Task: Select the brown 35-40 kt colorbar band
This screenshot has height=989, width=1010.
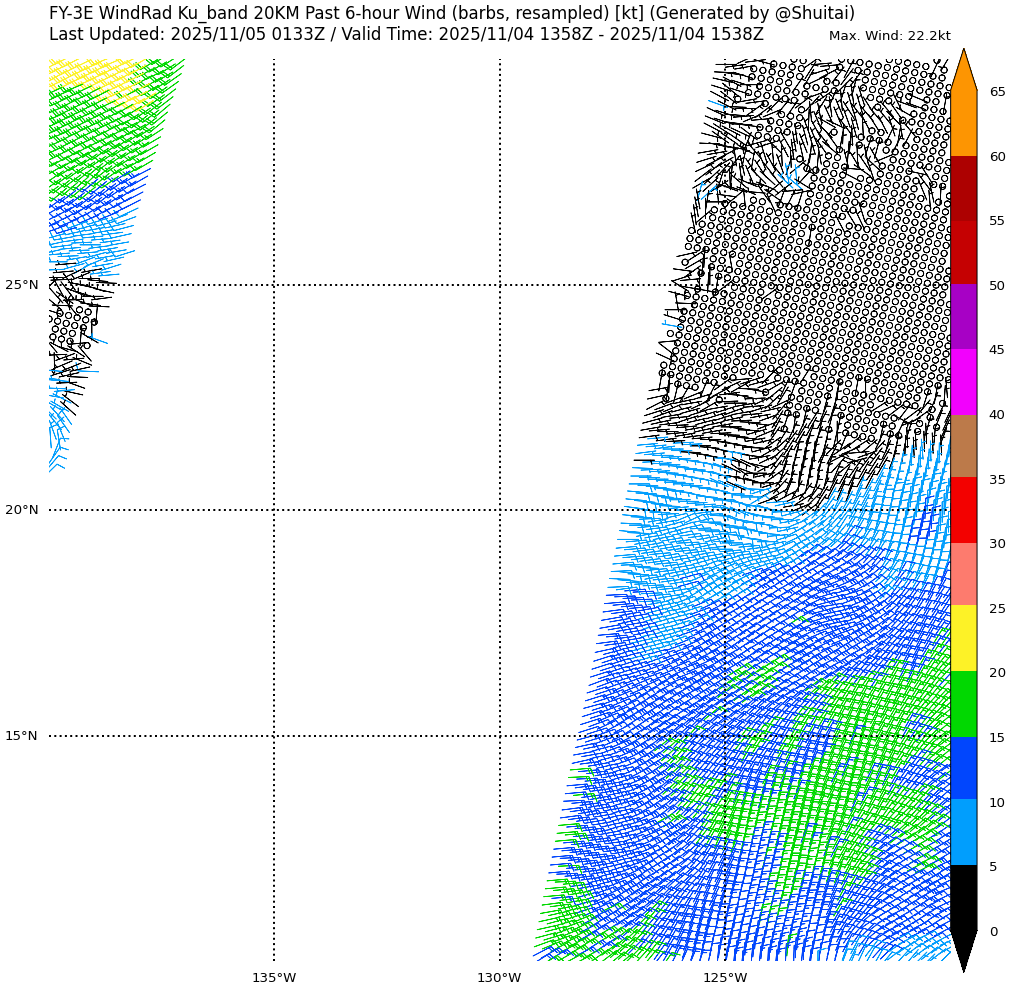Action: point(963,446)
